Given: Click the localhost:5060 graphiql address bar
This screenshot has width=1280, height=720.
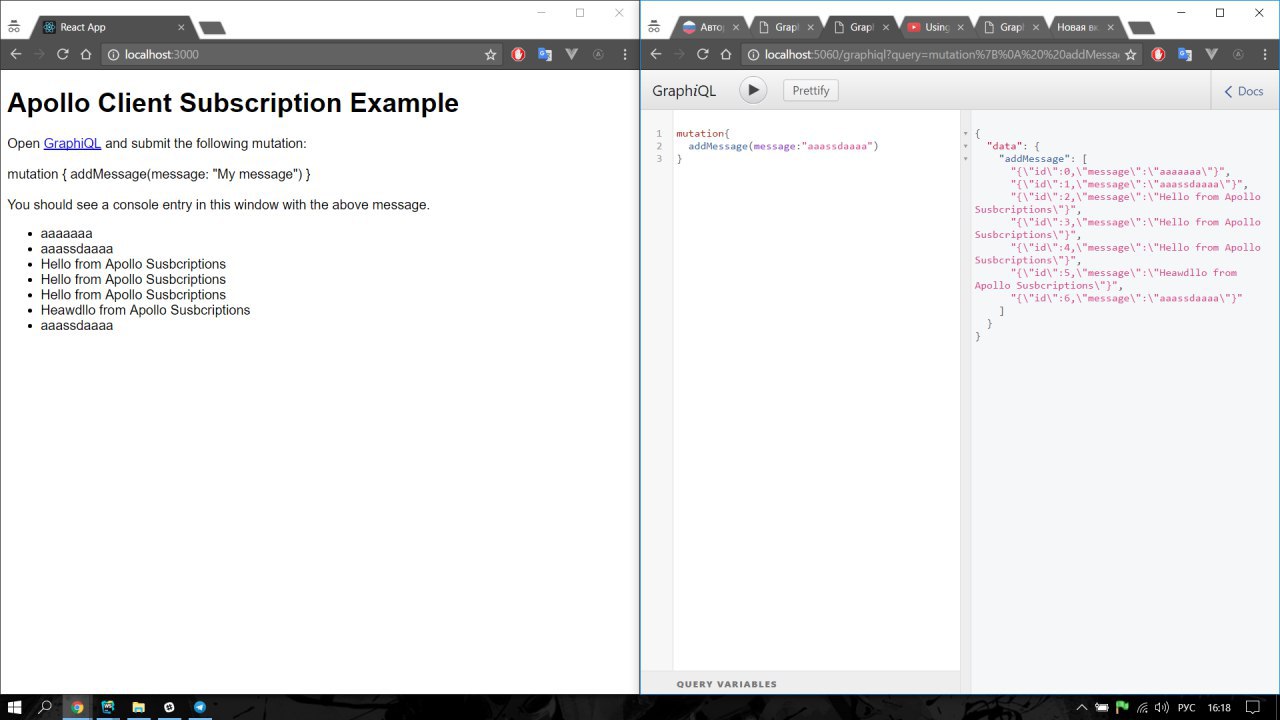Looking at the screenshot, I should [940, 55].
